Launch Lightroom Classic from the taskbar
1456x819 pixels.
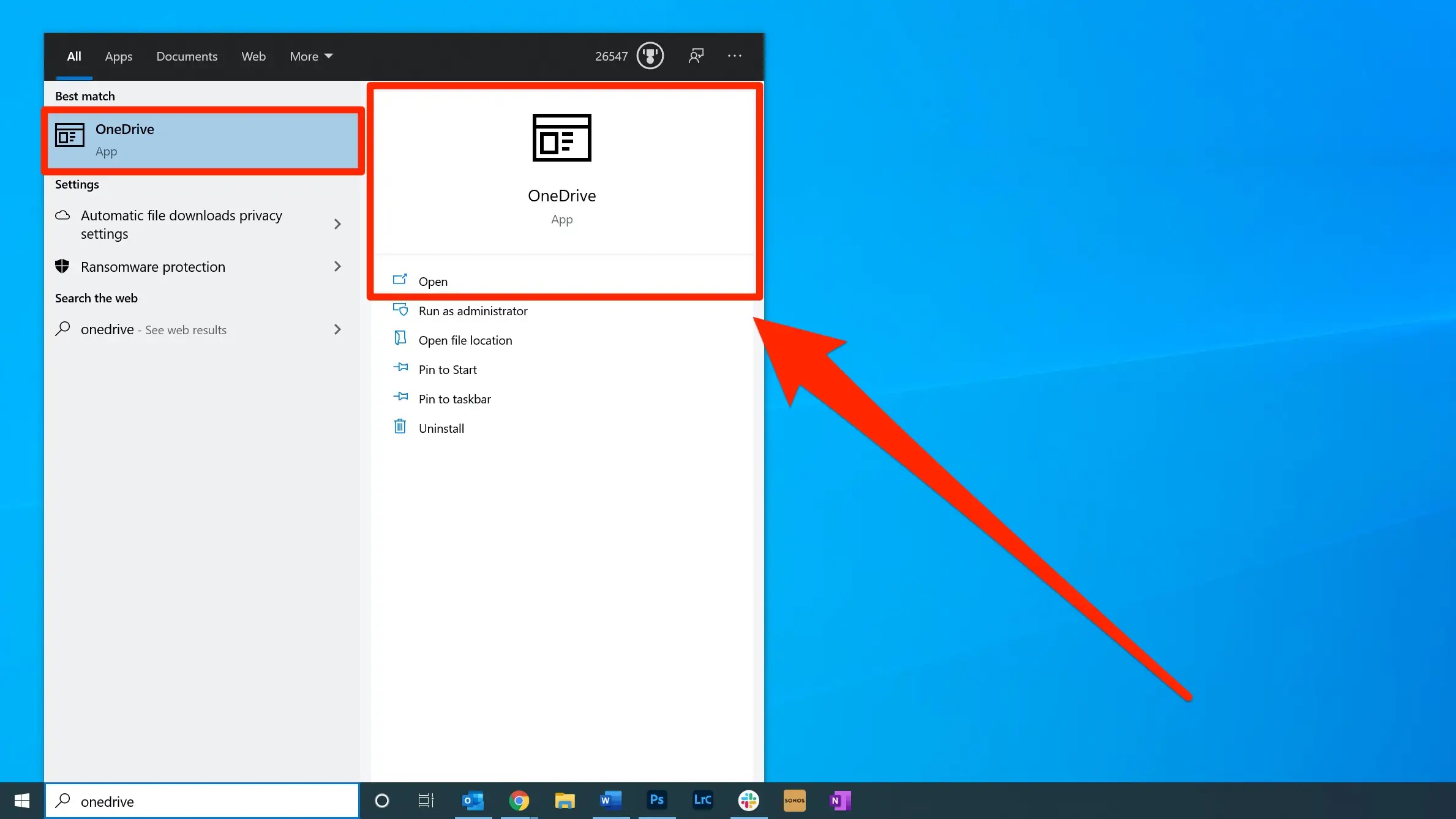pos(702,800)
